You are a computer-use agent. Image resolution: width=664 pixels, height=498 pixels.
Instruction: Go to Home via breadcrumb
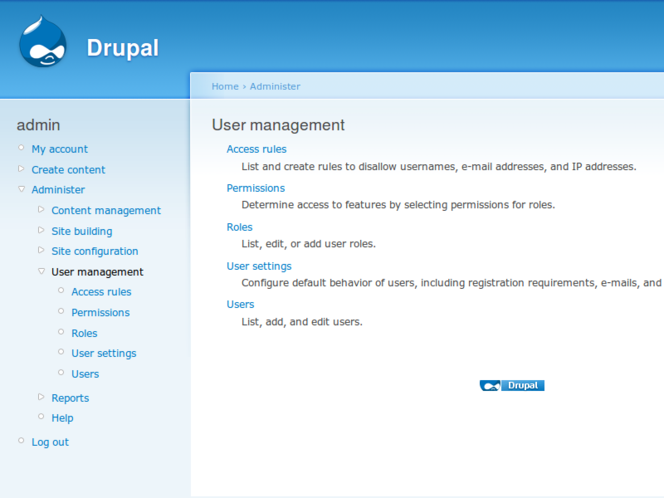[x=224, y=86]
